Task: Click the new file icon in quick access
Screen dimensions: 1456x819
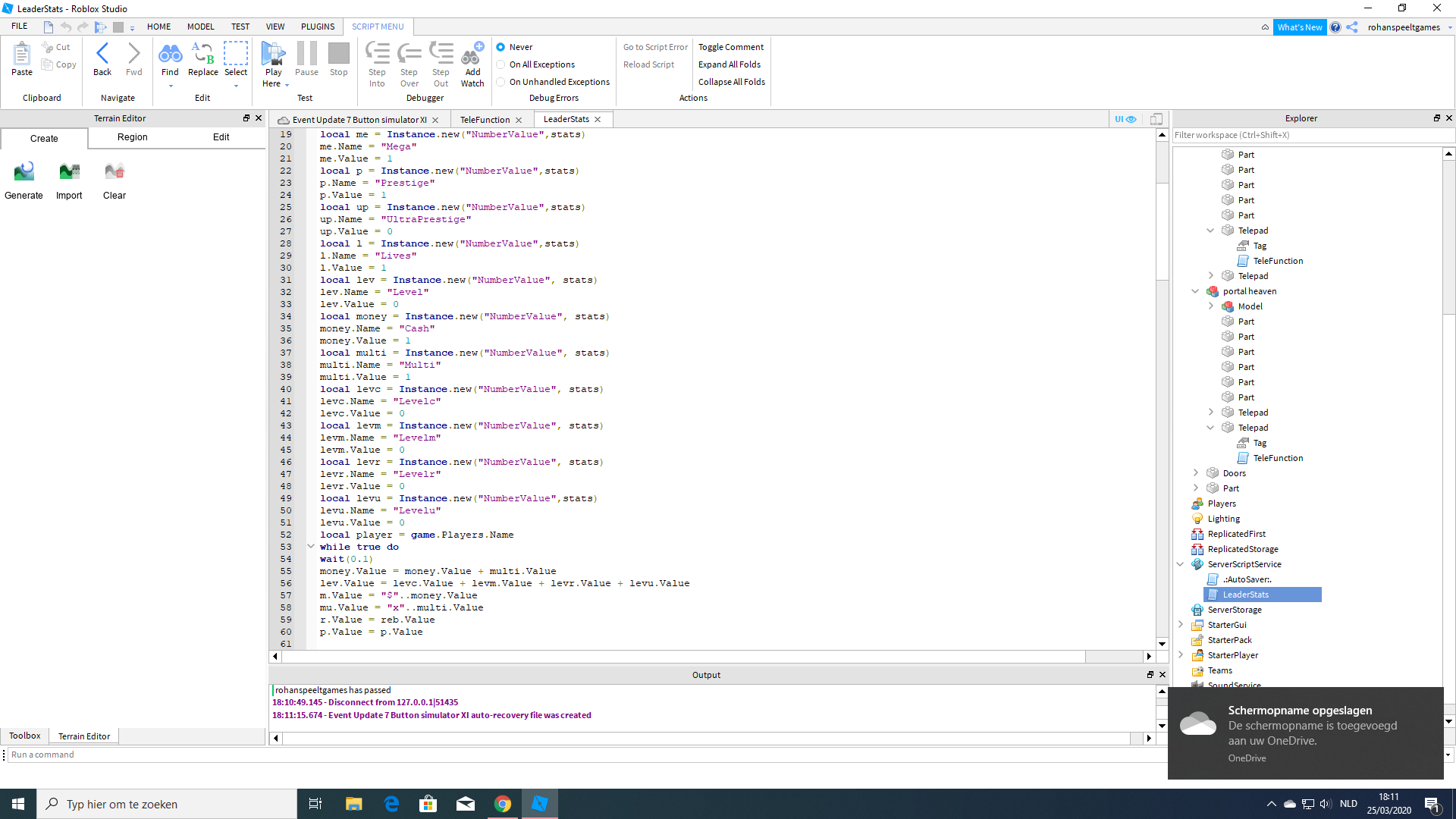Action: [49, 27]
